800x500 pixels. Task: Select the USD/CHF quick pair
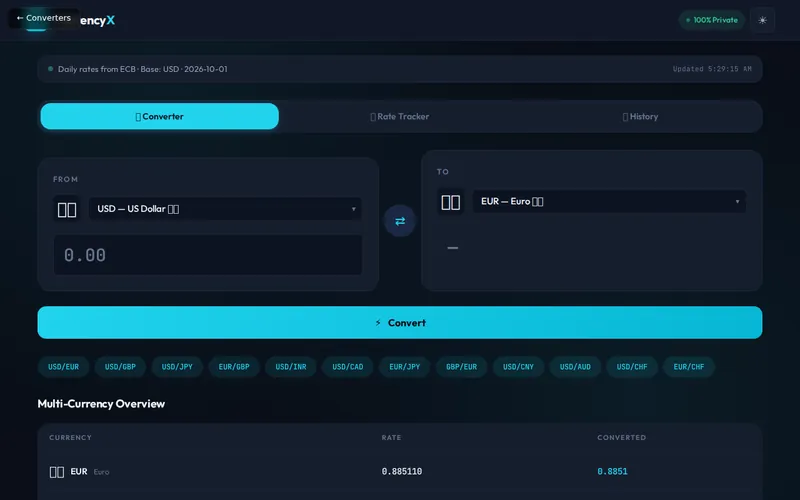click(632, 367)
